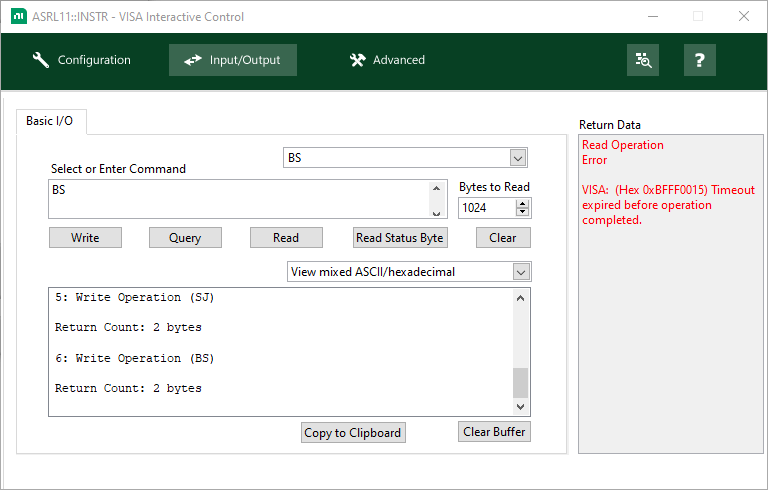
Task: Copy buffer with Copy to Clipboard
Action: (x=353, y=433)
